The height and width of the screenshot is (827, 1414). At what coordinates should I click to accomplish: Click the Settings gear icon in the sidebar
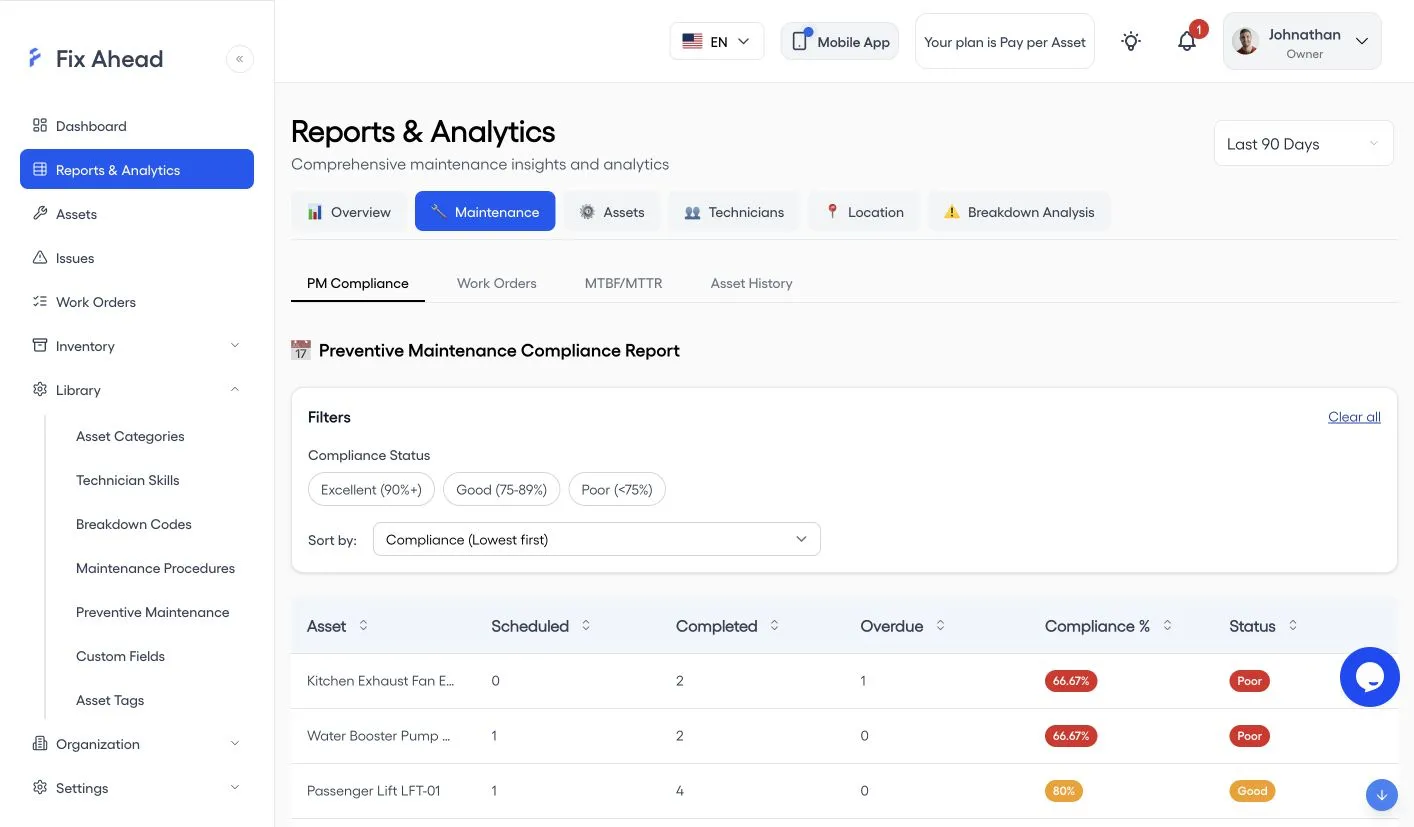(x=40, y=788)
